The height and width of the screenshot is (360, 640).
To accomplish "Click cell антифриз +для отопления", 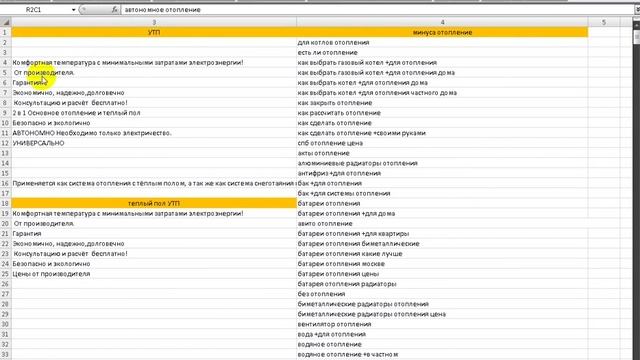I will 442,173.
